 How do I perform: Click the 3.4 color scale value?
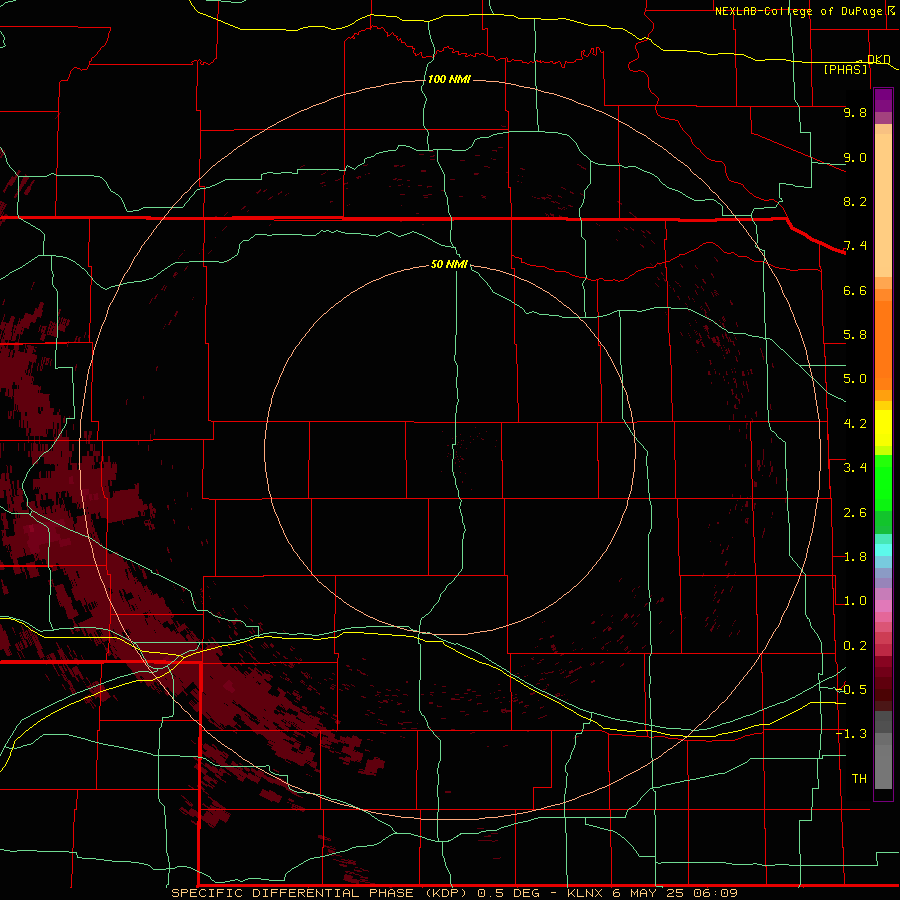click(x=855, y=468)
